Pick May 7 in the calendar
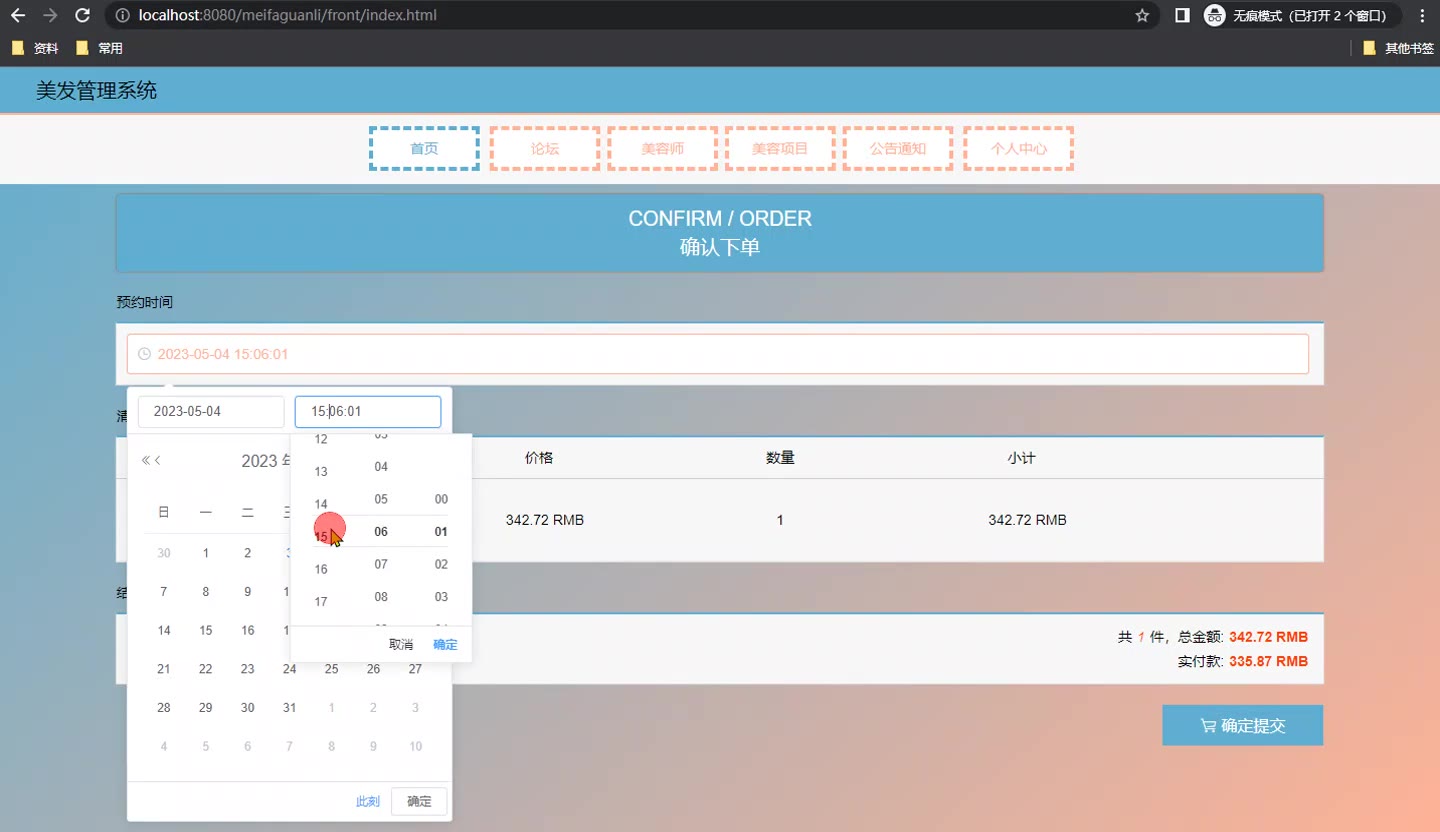Image resolution: width=1440 pixels, height=832 pixels. 164,592
